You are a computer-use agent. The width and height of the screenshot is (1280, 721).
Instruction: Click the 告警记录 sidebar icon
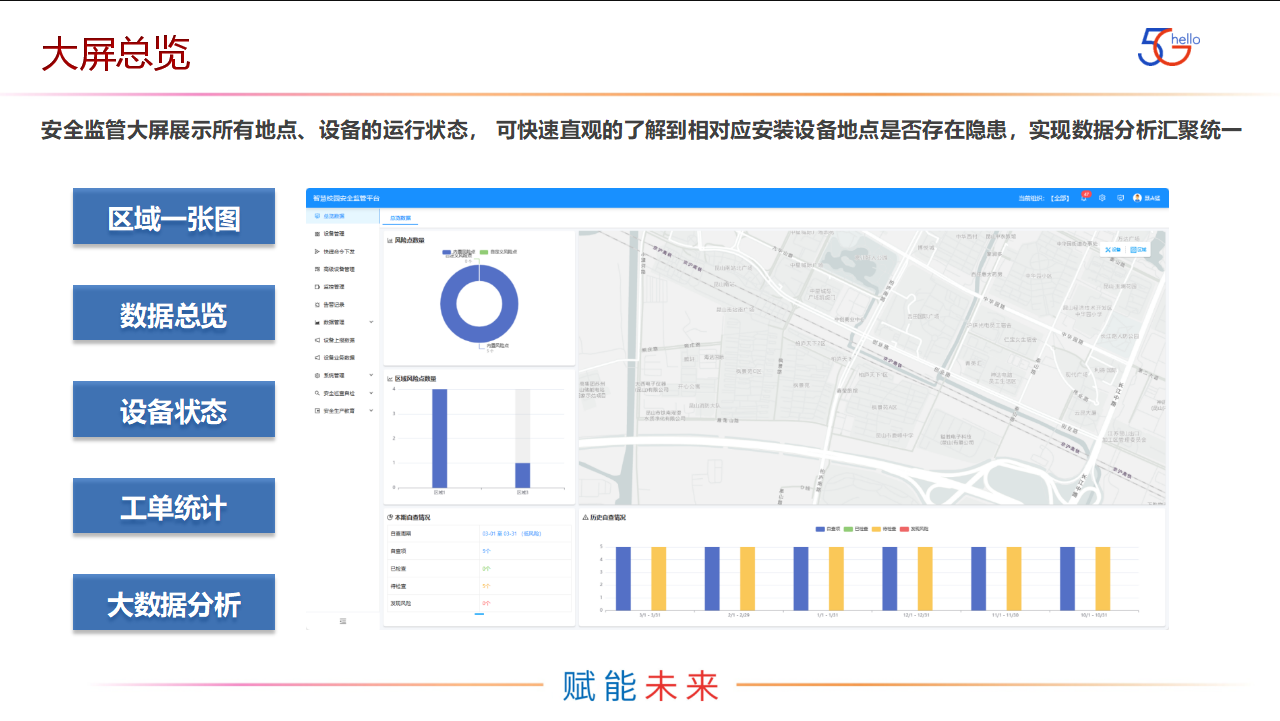316,304
